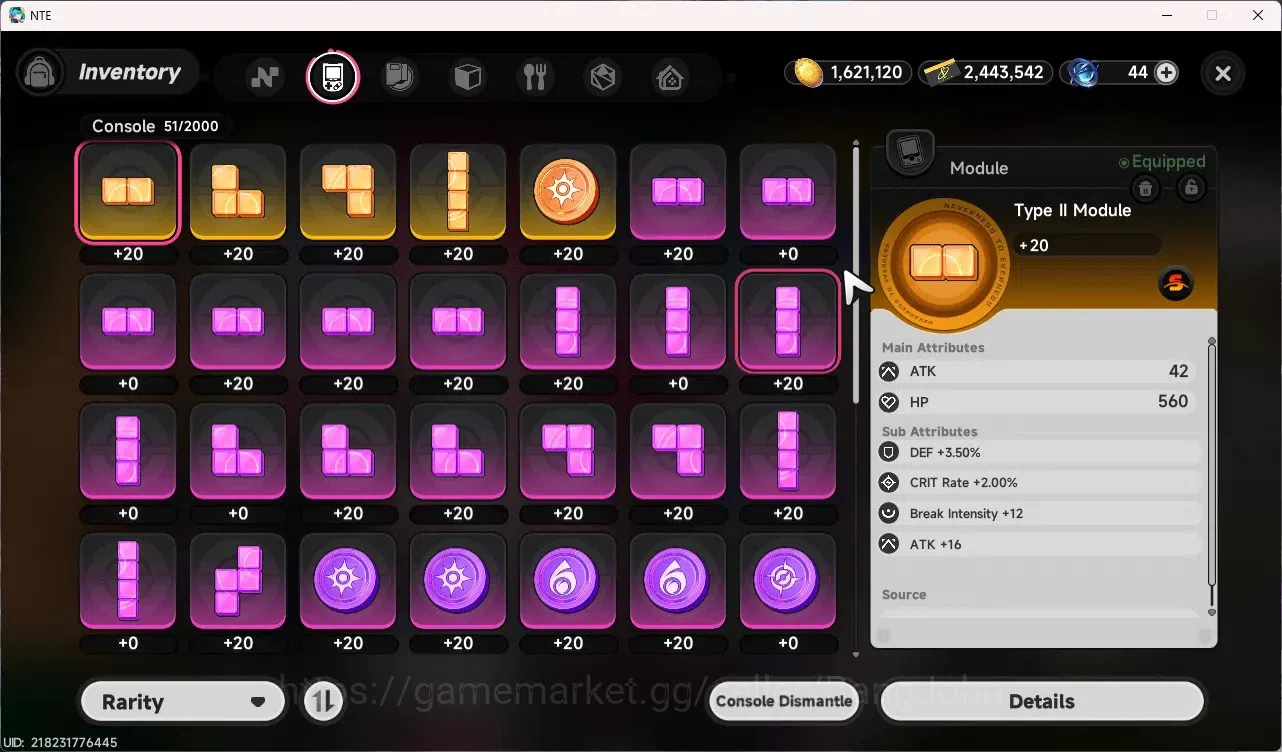Open the N-logo inventory category

point(265,77)
